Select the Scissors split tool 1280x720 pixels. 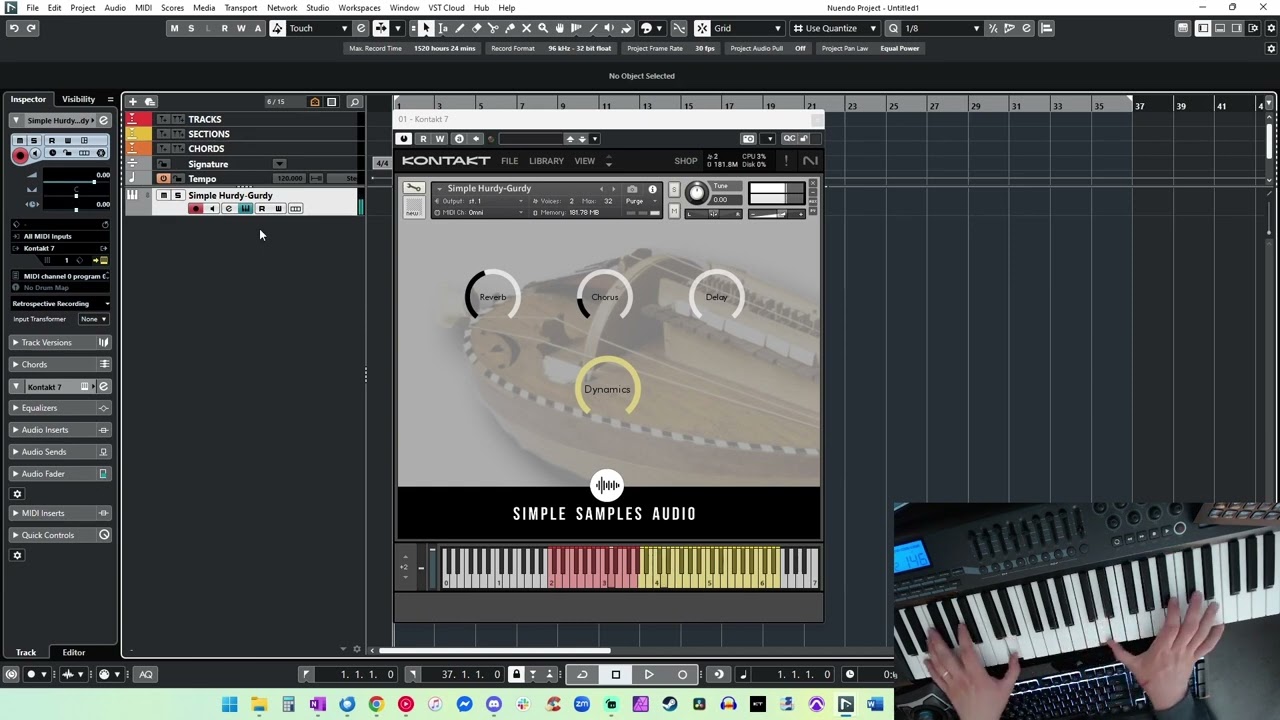(x=493, y=28)
